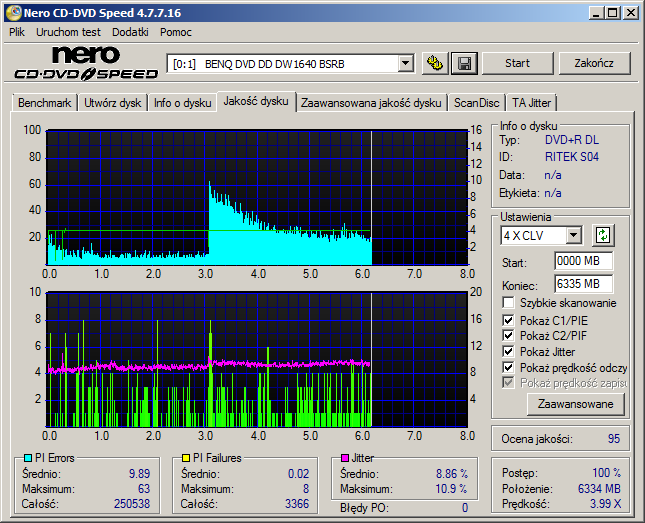Click PI Failures total 3366
This screenshot has width=645, height=523.
(297, 504)
